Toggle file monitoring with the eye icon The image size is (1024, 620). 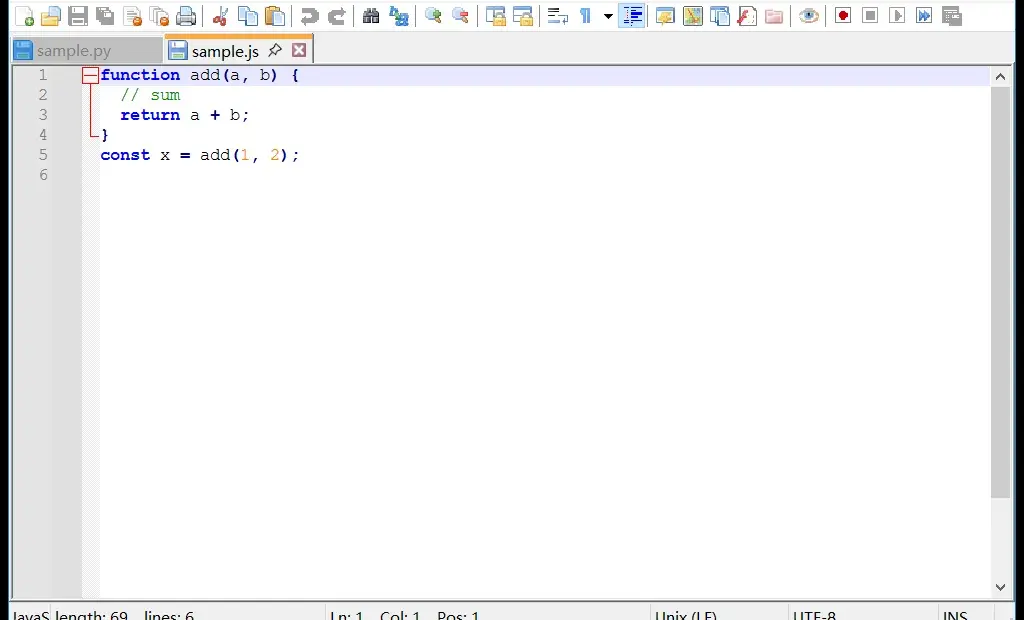pyautogui.click(x=808, y=16)
